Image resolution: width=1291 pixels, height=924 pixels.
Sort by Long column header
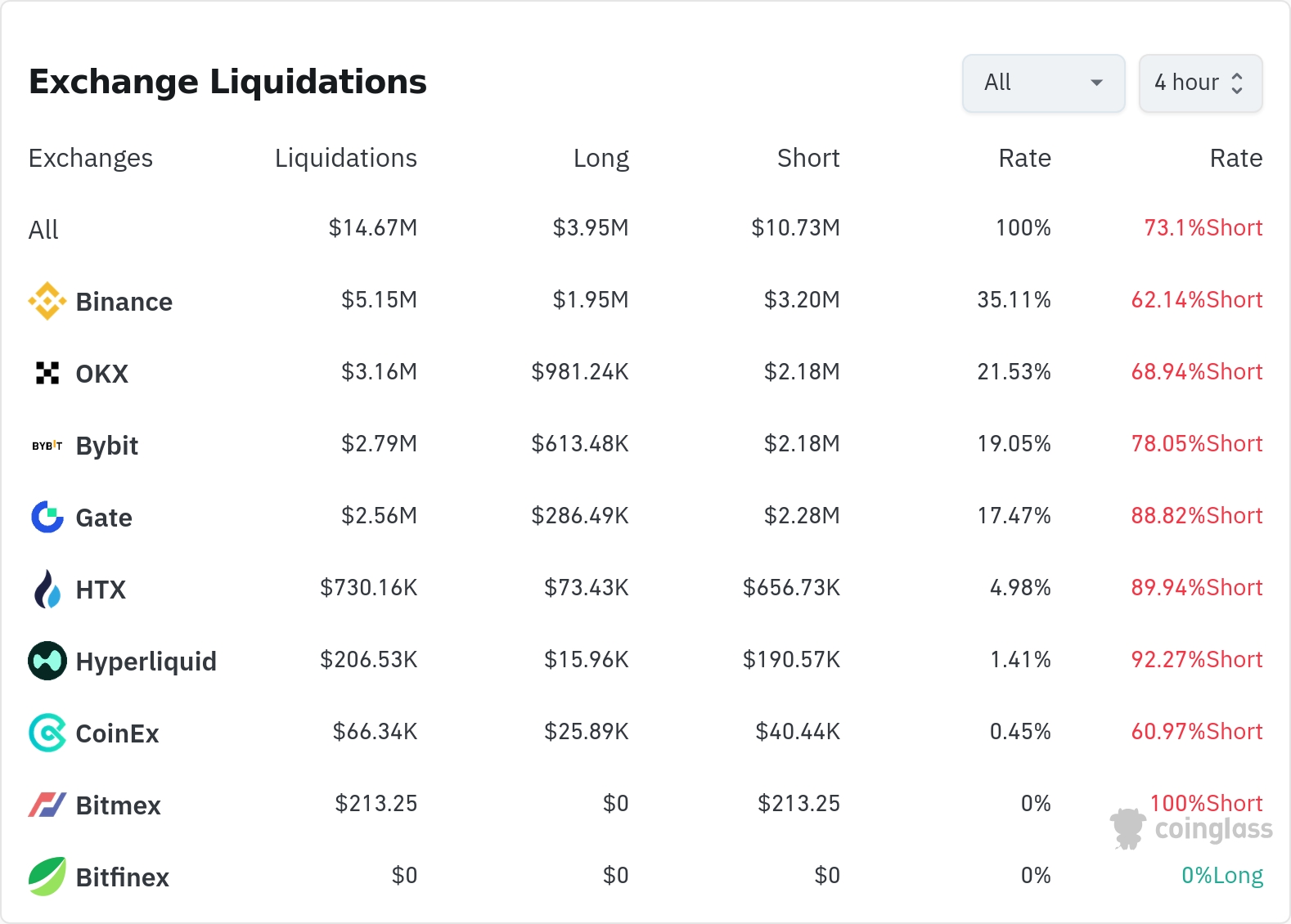coord(601,158)
